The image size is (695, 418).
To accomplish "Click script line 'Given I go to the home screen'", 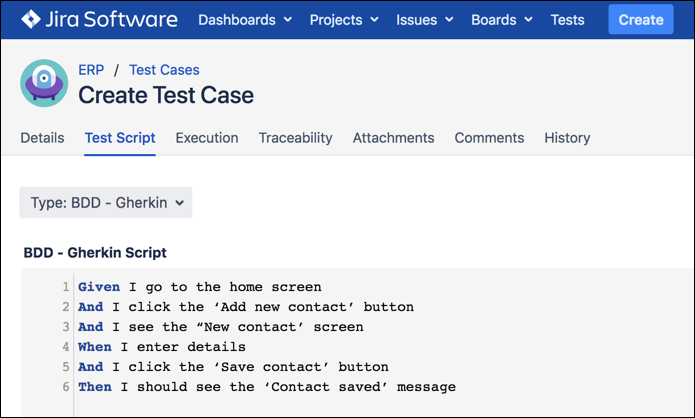I will (x=200, y=287).
